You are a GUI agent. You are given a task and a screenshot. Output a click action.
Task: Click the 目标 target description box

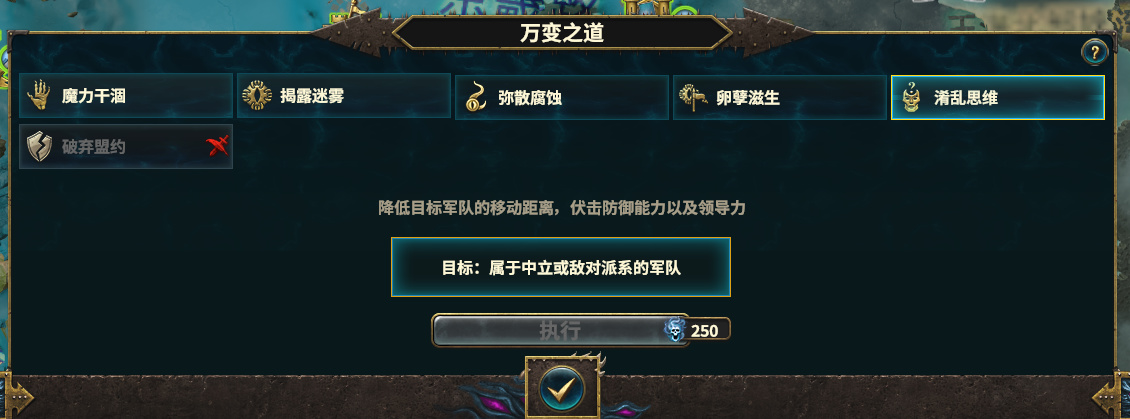tap(561, 267)
